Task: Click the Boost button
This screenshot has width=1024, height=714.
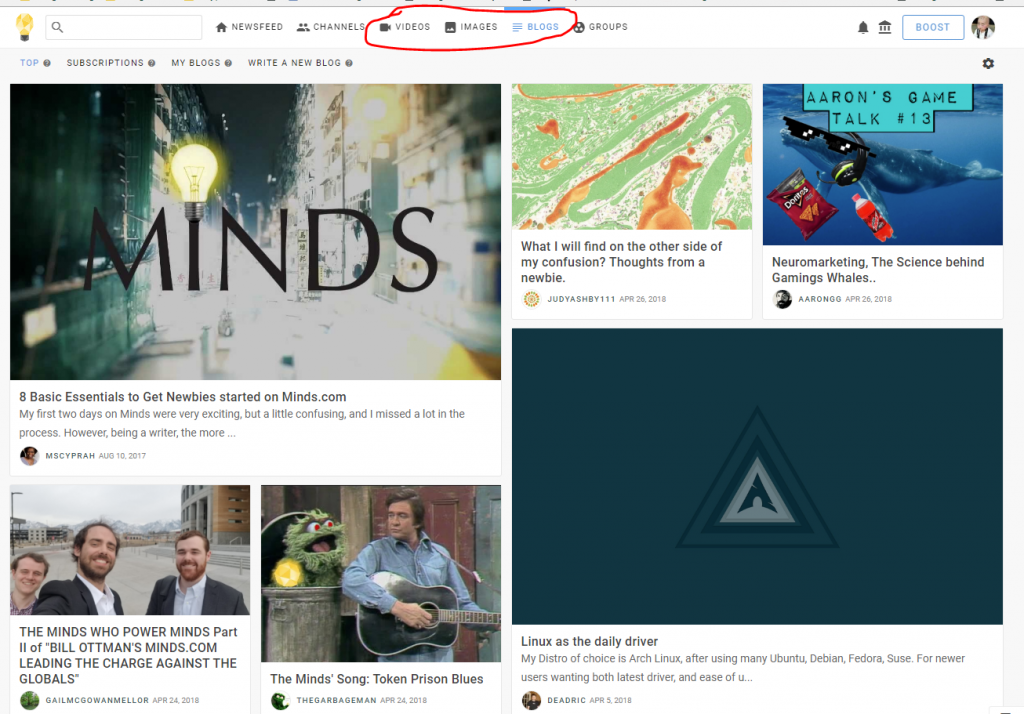Action: (x=933, y=27)
